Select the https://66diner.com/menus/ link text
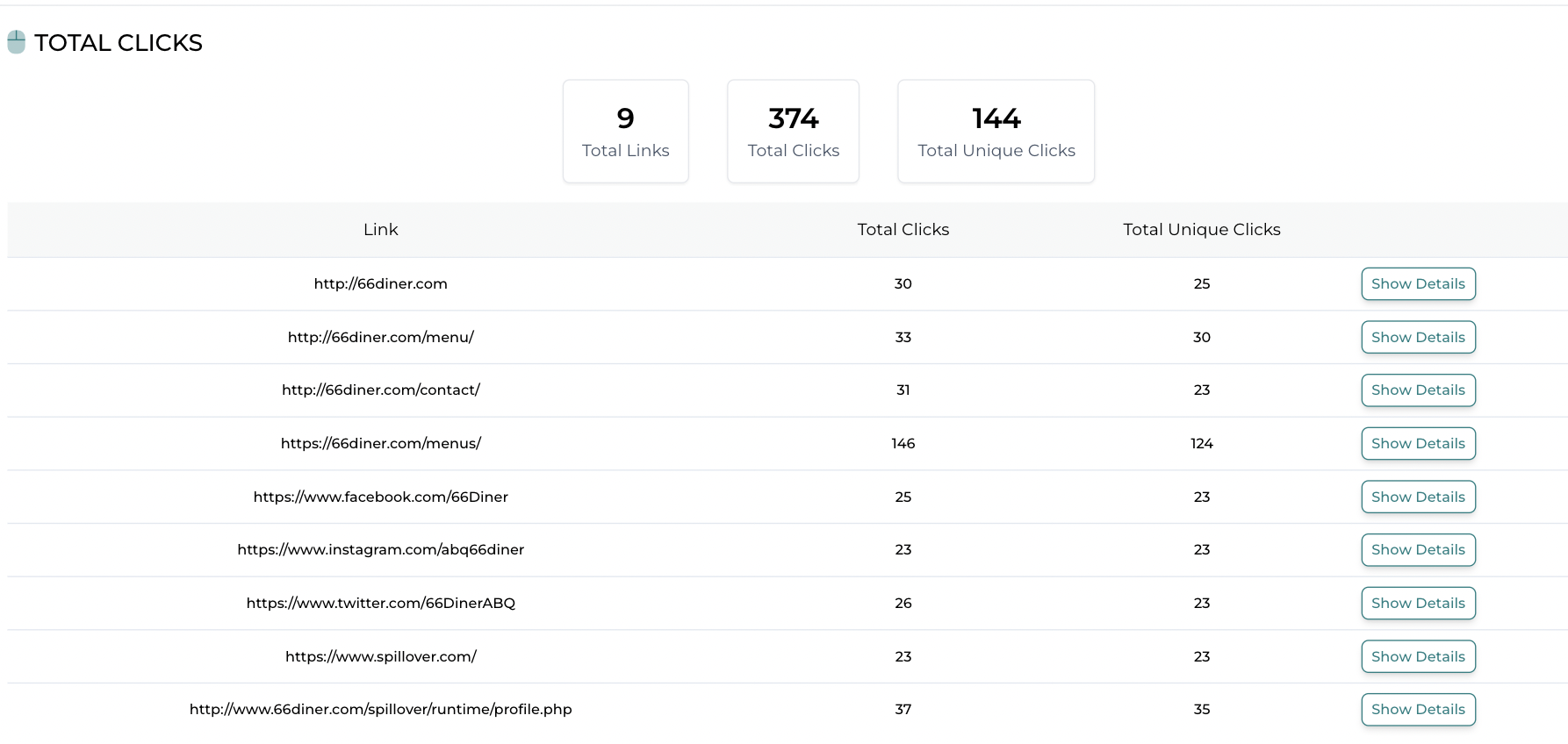The height and width of the screenshot is (744, 1568). (381, 443)
